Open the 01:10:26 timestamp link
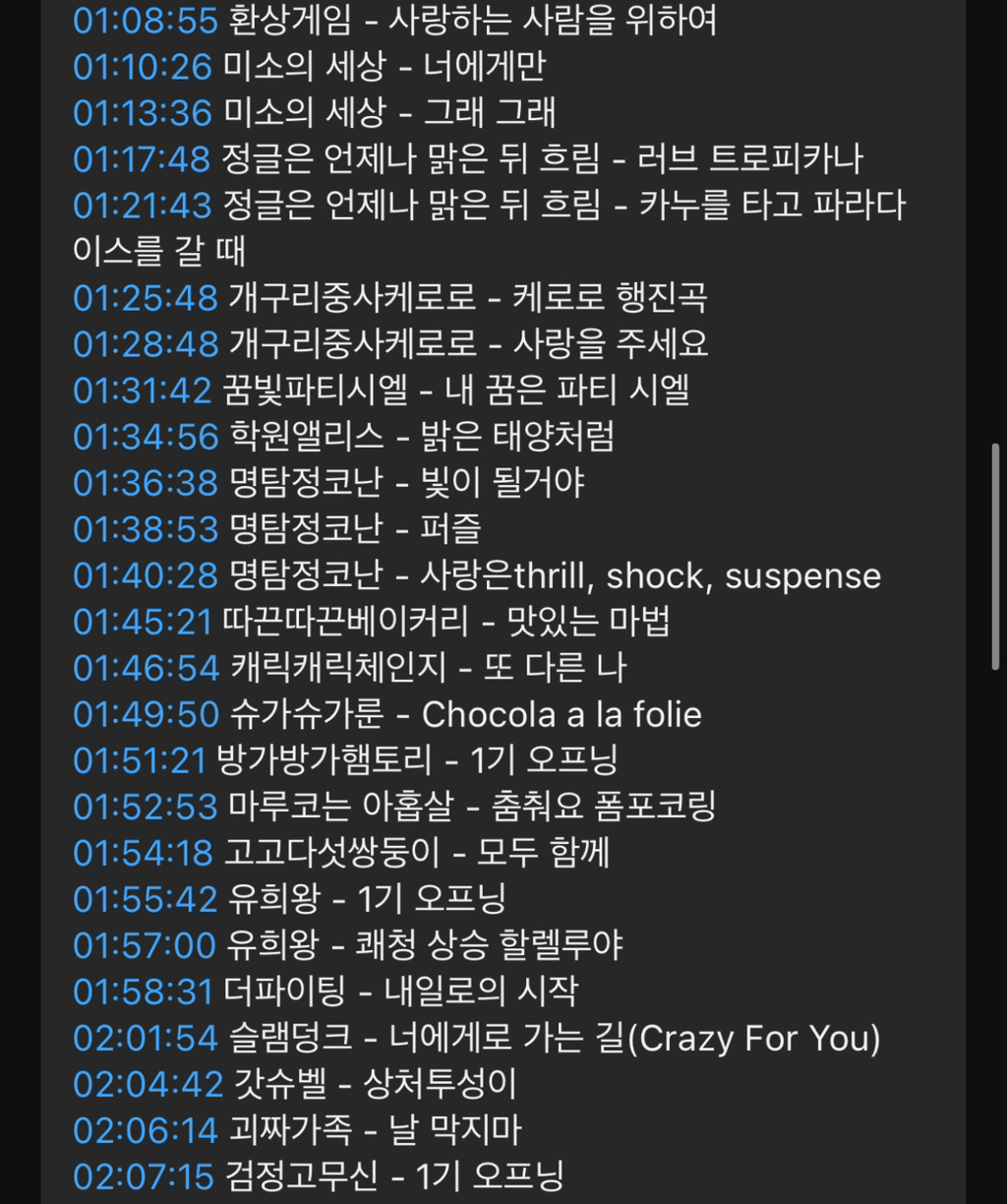The height and width of the screenshot is (1204, 1007). tap(143, 66)
